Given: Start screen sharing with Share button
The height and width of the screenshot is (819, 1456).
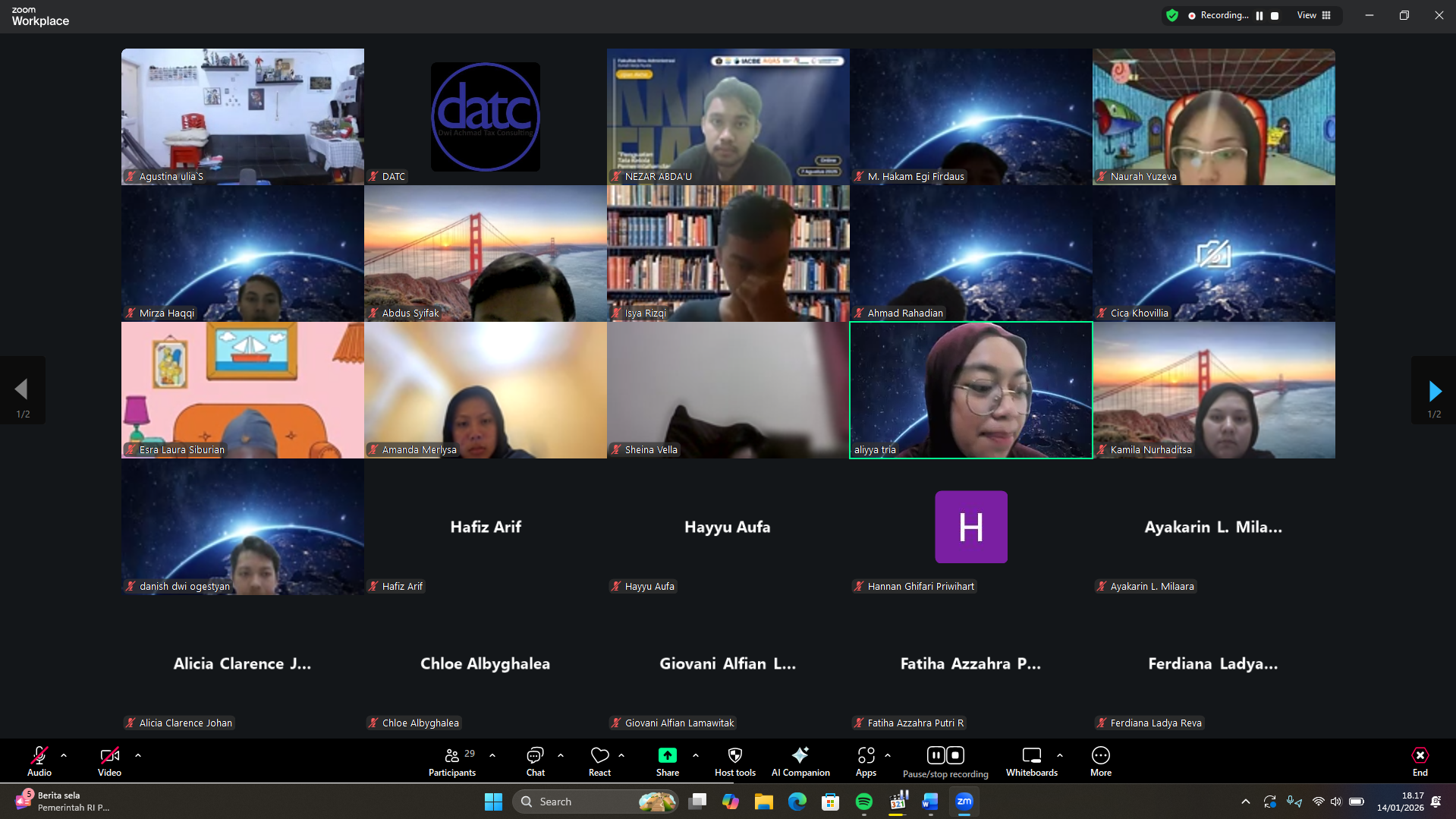Looking at the screenshot, I should pyautogui.click(x=667, y=761).
